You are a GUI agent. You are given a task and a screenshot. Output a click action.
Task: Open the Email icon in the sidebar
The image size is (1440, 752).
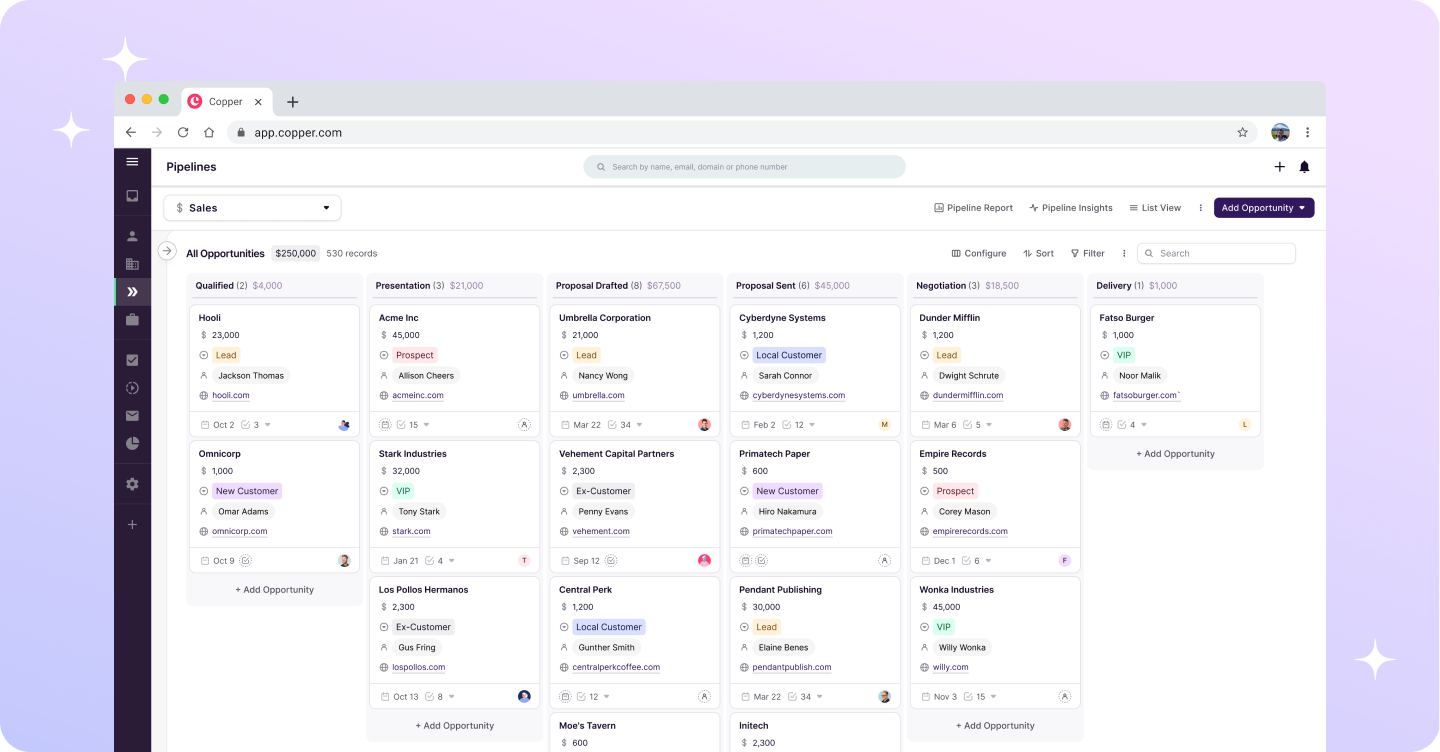pyautogui.click(x=132, y=415)
